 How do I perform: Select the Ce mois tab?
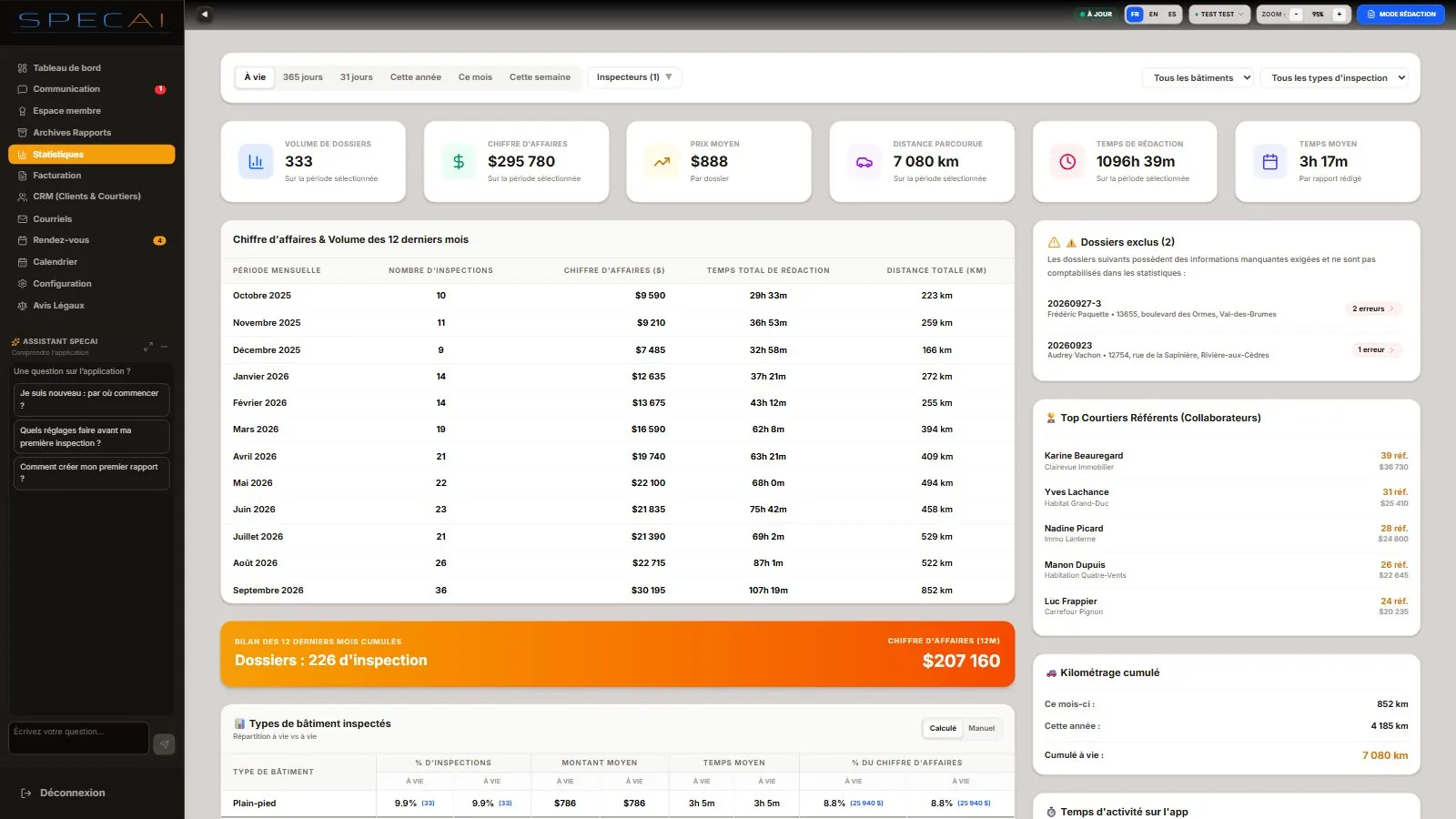[x=475, y=77]
